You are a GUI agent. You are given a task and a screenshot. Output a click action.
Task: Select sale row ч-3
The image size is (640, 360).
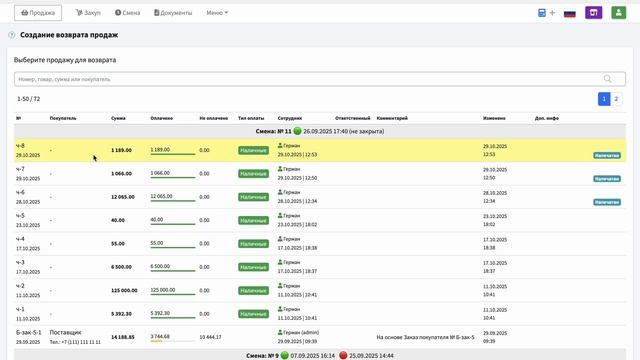[x=320, y=267]
